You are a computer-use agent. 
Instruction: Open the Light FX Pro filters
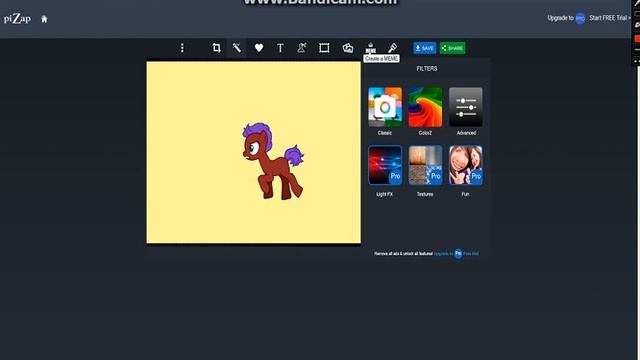point(385,165)
